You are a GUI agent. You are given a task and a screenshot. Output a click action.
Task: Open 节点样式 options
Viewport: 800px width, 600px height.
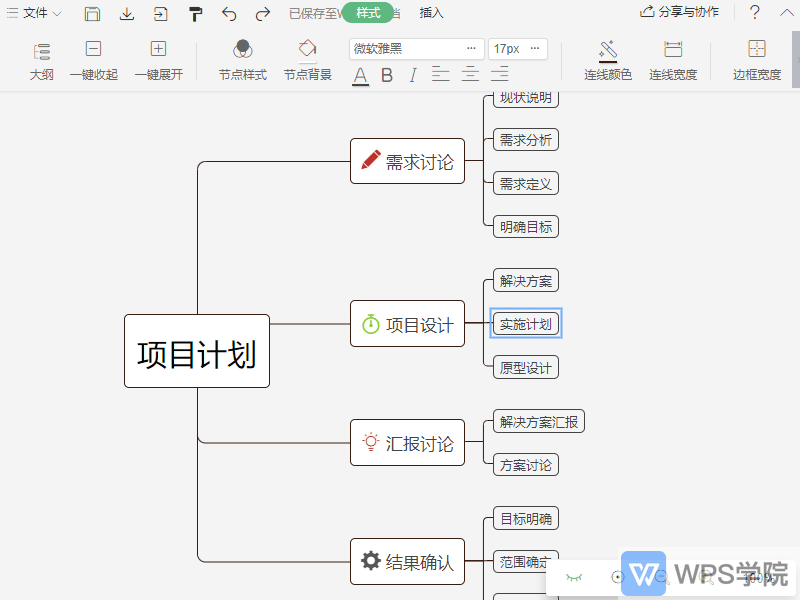[x=243, y=61]
